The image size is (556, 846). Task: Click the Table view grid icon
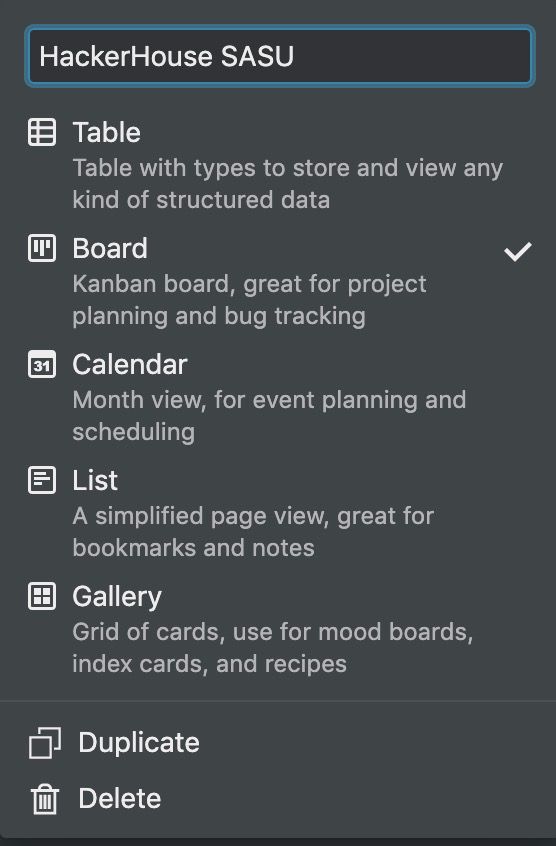[42, 132]
